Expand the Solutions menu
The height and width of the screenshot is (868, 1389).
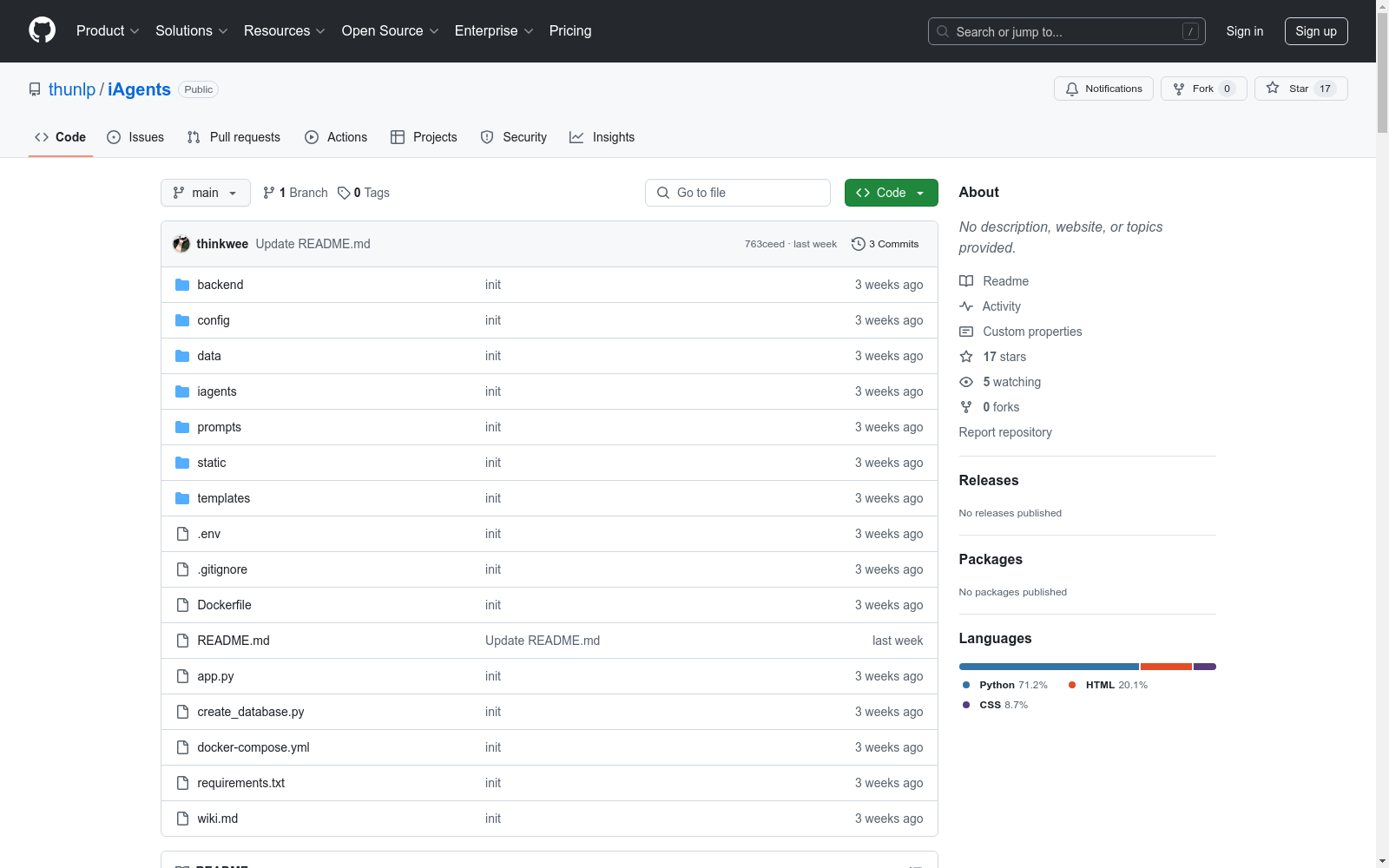click(192, 31)
